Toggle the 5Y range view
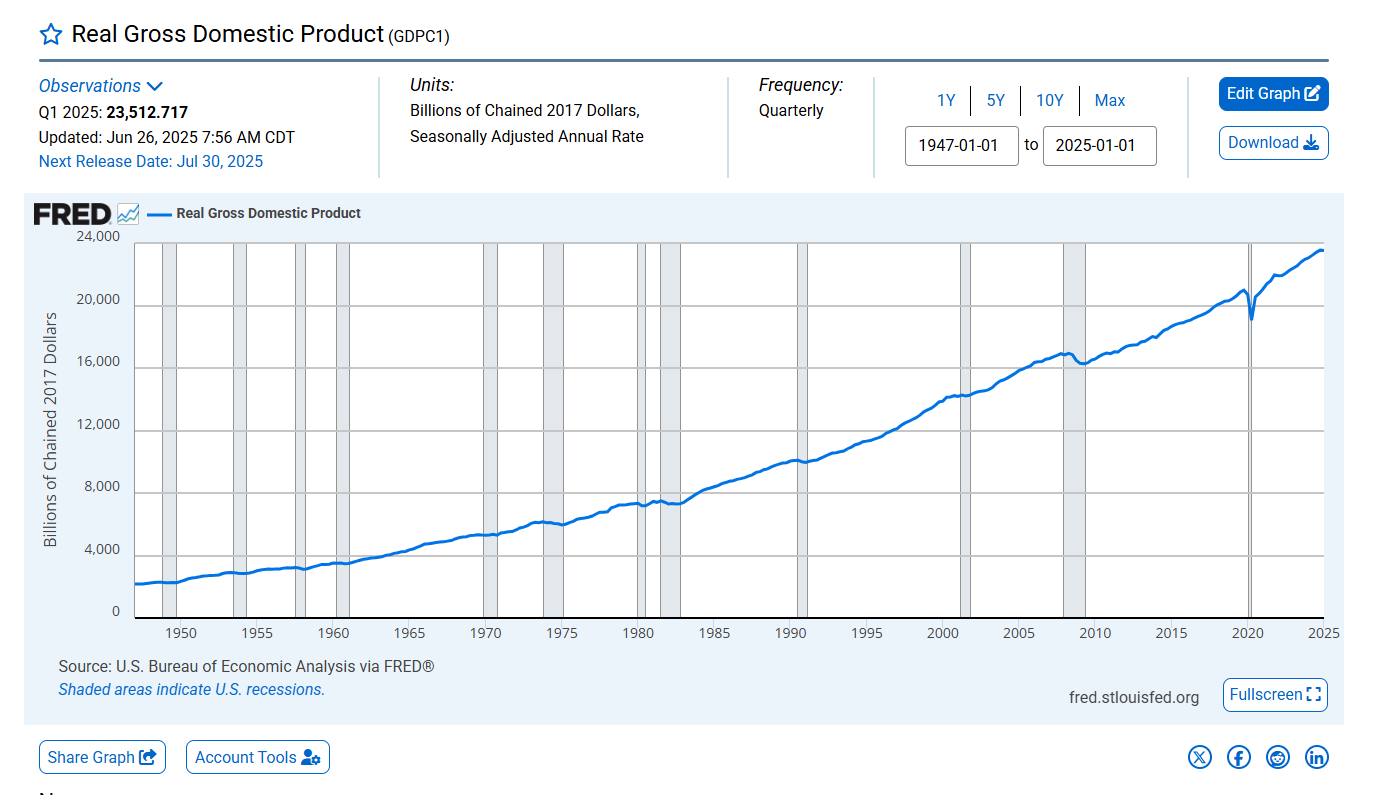This screenshot has width=1389, height=795. [995, 100]
